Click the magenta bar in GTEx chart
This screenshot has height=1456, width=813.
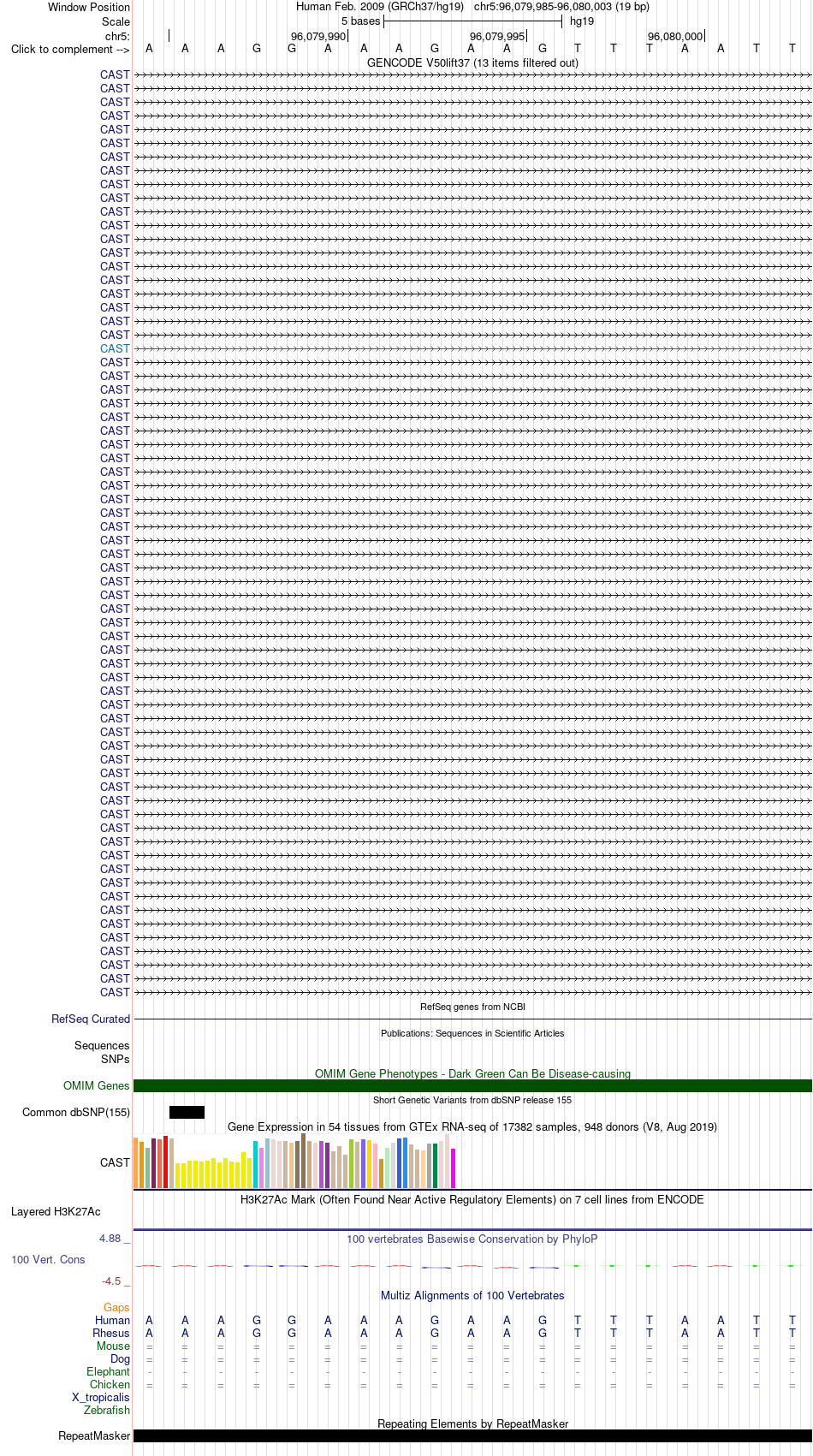[454, 1168]
